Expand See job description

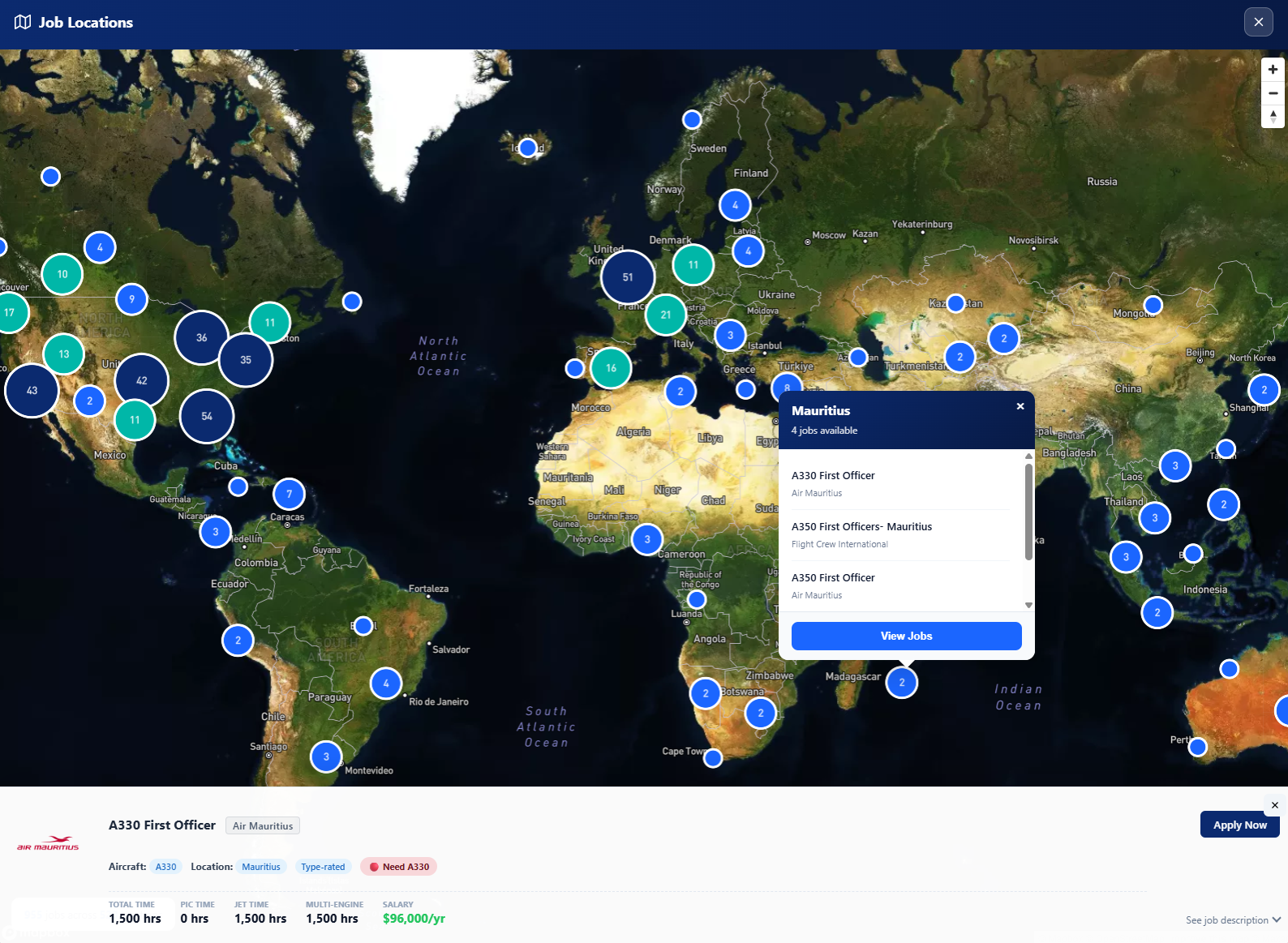tap(1232, 919)
